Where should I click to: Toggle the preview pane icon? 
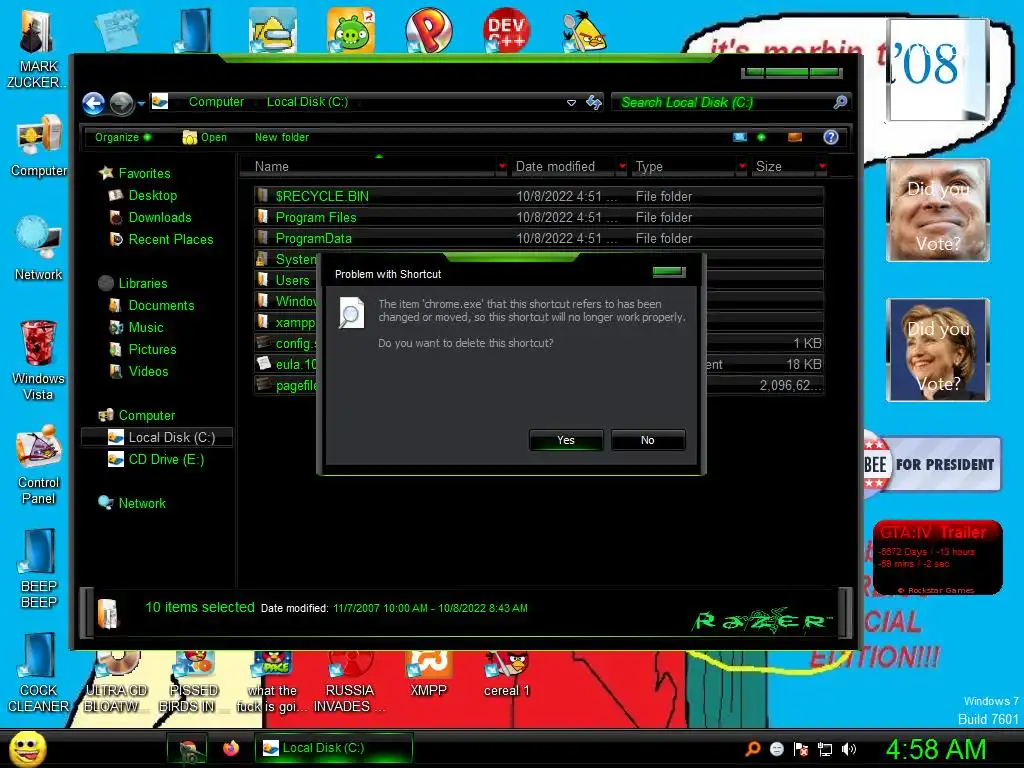(x=795, y=137)
